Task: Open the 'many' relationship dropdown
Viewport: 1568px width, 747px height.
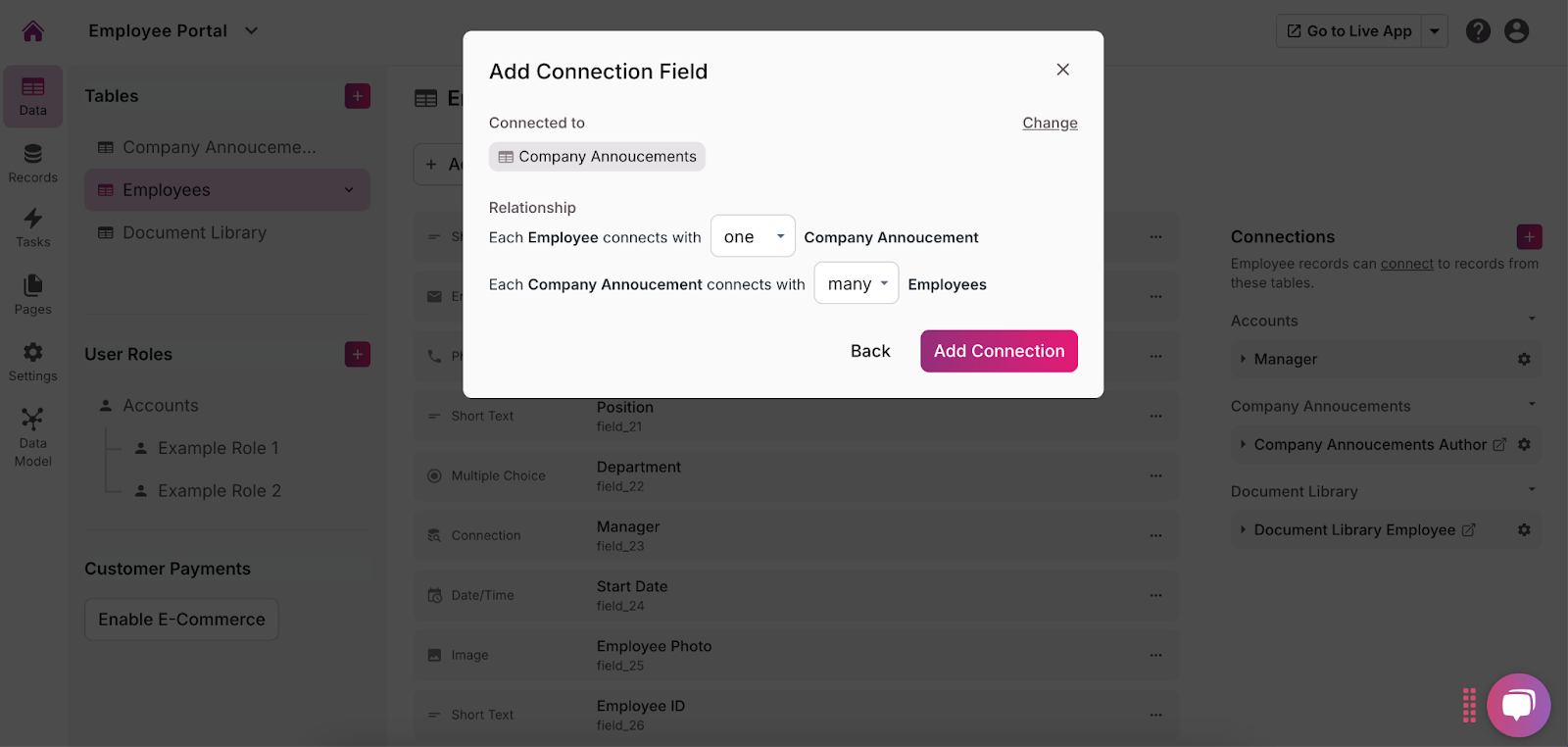Action: (857, 283)
